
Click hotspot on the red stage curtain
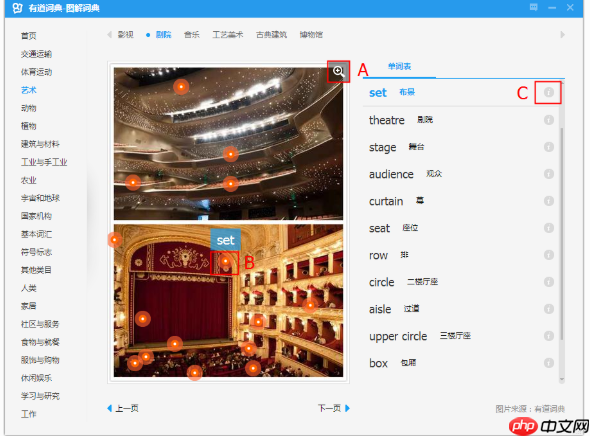(x=143, y=319)
